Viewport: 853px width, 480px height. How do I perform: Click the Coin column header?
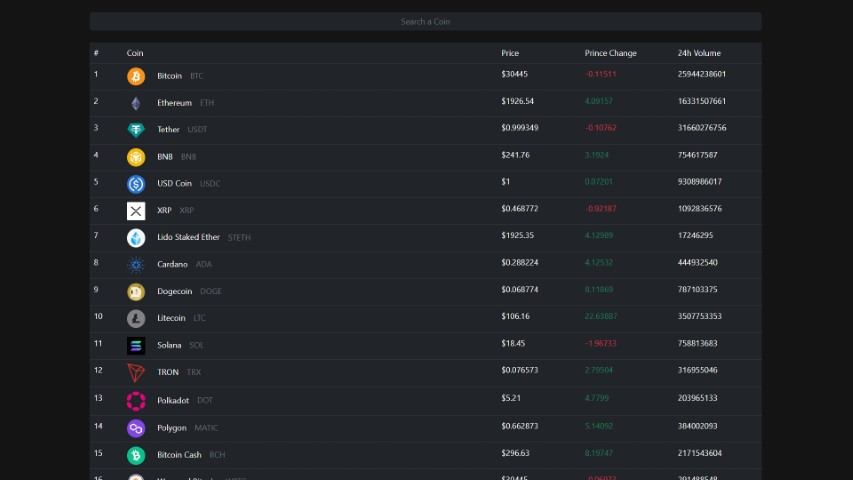[x=135, y=53]
